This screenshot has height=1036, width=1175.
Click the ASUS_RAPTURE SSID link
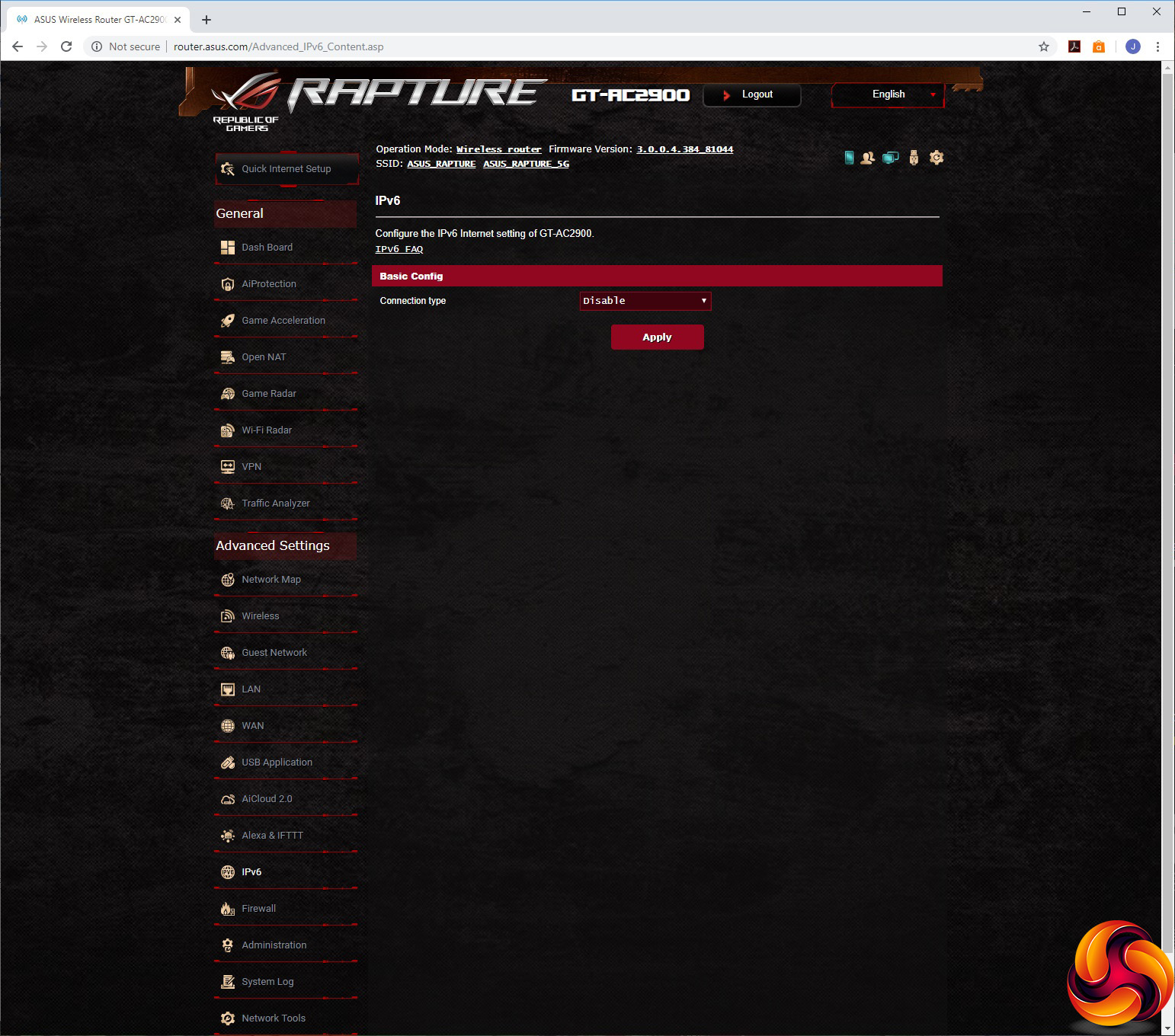441,164
